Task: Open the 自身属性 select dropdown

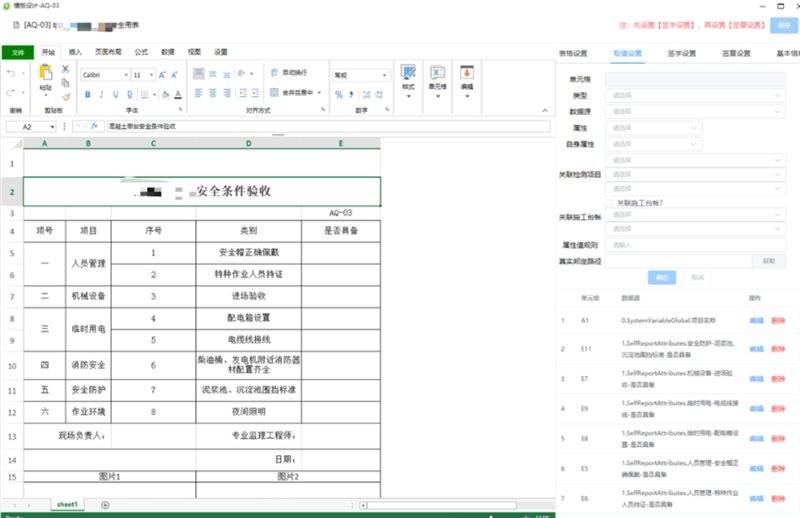Action: pyautogui.click(x=654, y=144)
